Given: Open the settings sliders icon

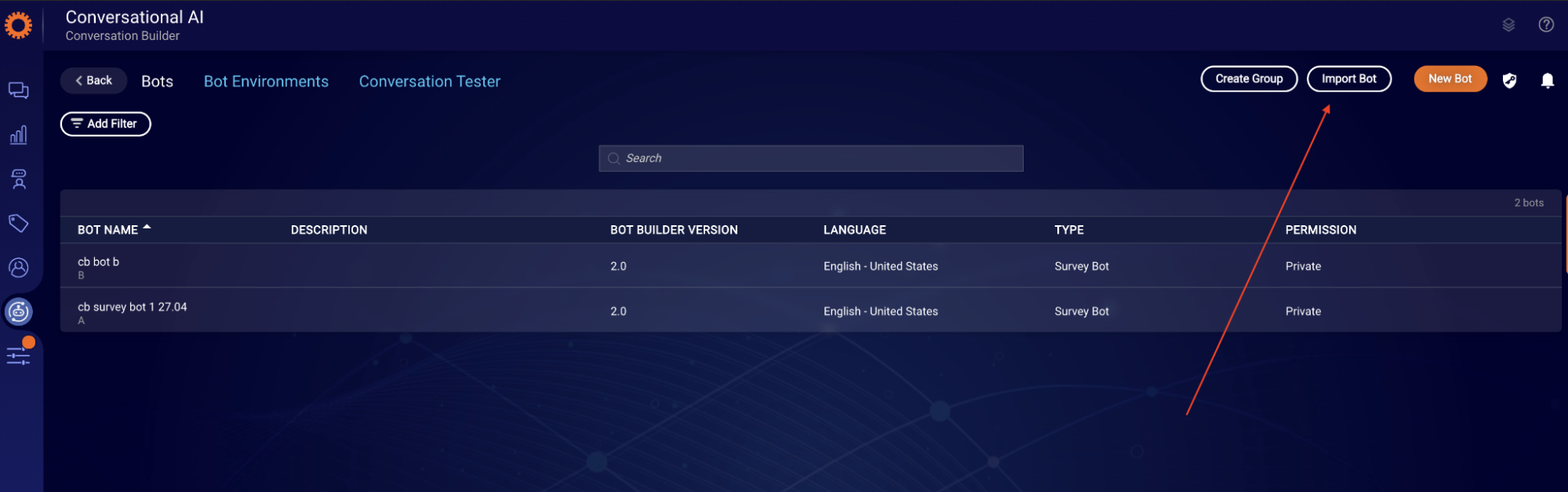Looking at the screenshot, I should click(x=19, y=356).
